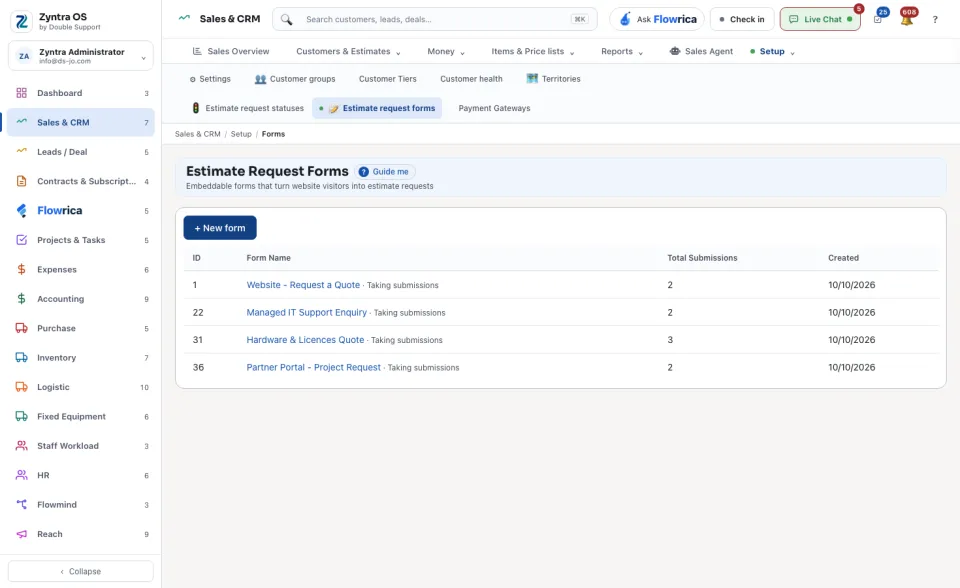Click the search magnifier icon

pos(287,20)
